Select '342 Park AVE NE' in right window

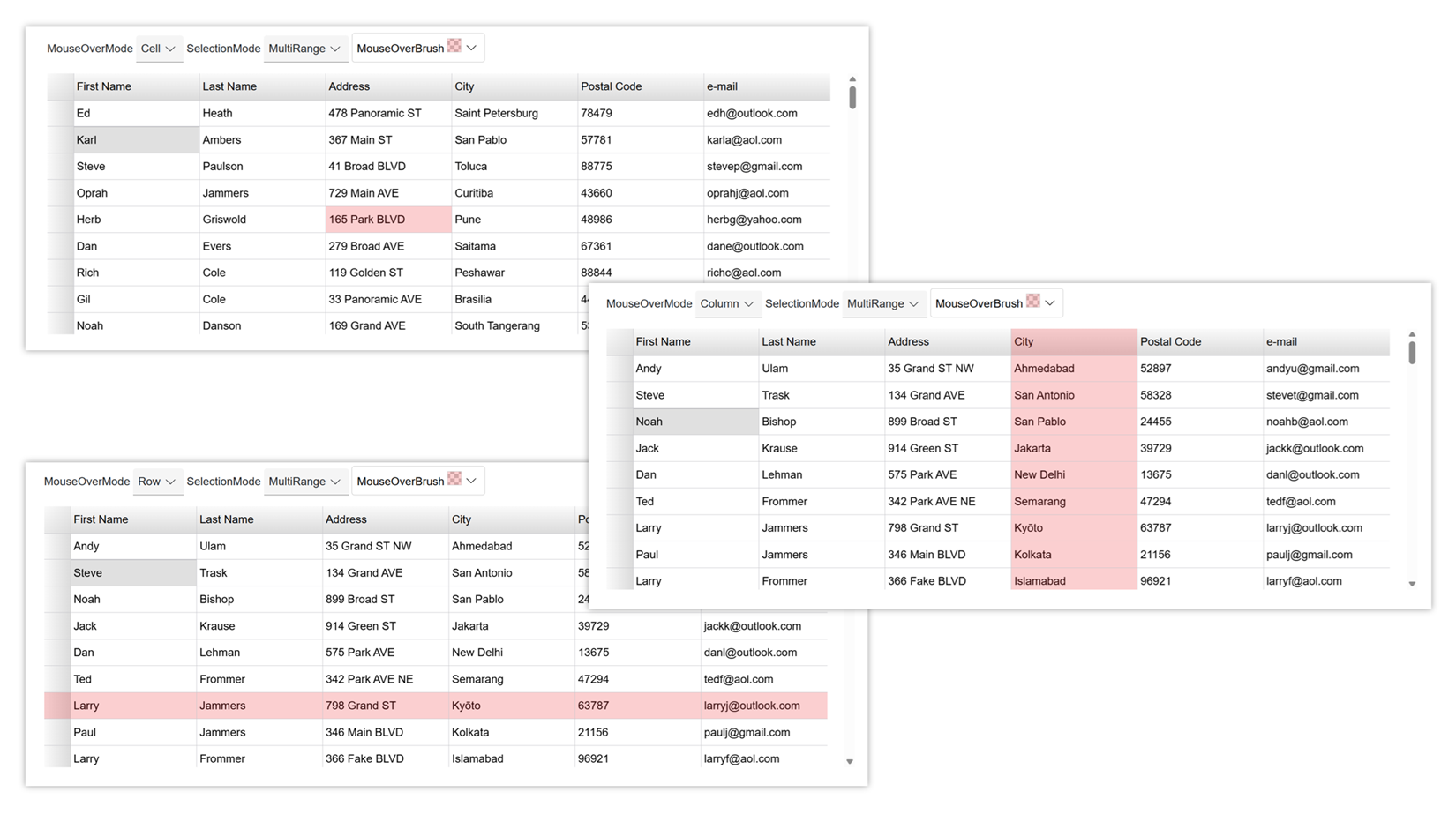pos(948,501)
